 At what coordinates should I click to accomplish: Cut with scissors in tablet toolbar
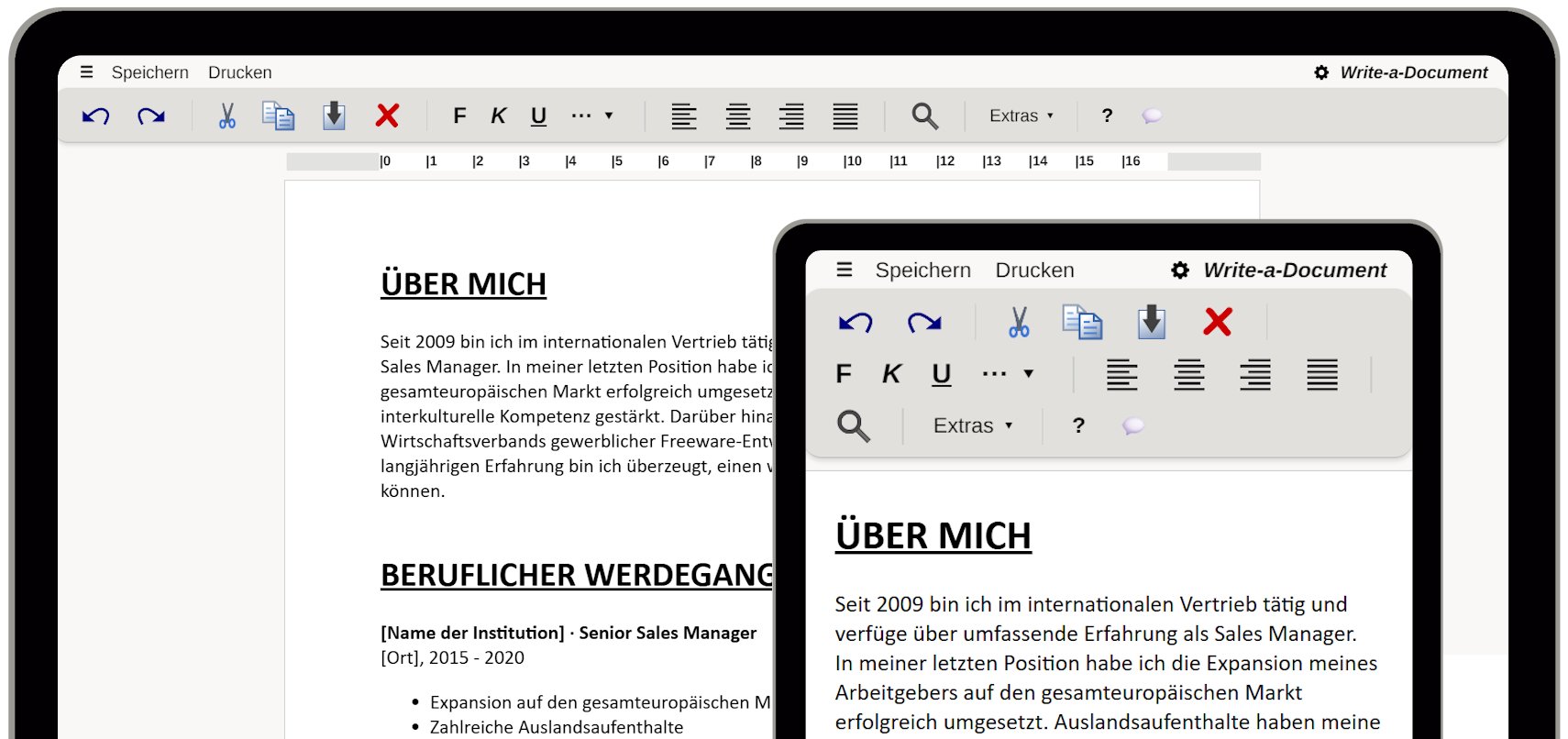(1019, 322)
